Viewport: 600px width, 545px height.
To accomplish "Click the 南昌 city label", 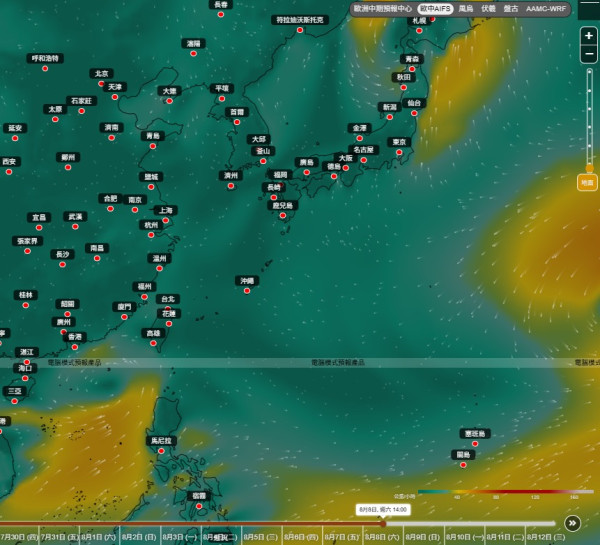I will (x=97, y=248).
